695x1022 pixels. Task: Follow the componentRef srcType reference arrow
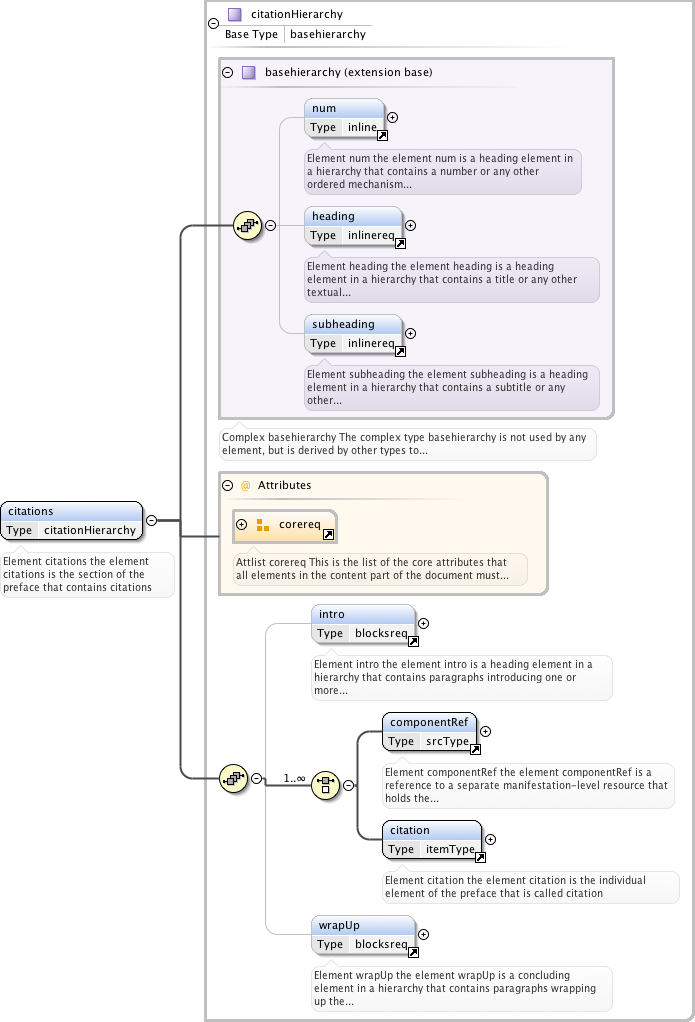click(475, 750)
